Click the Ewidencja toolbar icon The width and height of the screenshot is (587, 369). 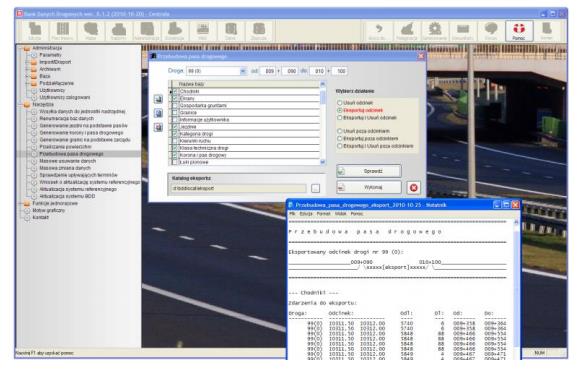174,31
